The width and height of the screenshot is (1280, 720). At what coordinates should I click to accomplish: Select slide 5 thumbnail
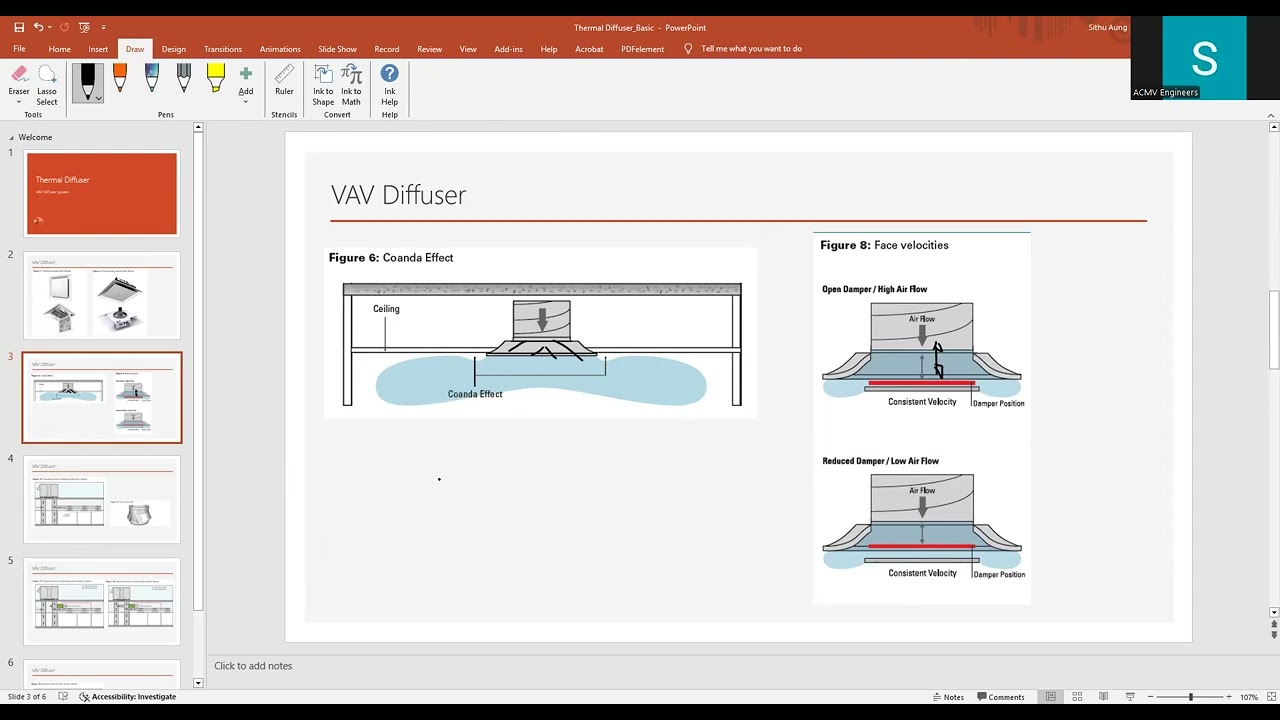coord(102,602)
